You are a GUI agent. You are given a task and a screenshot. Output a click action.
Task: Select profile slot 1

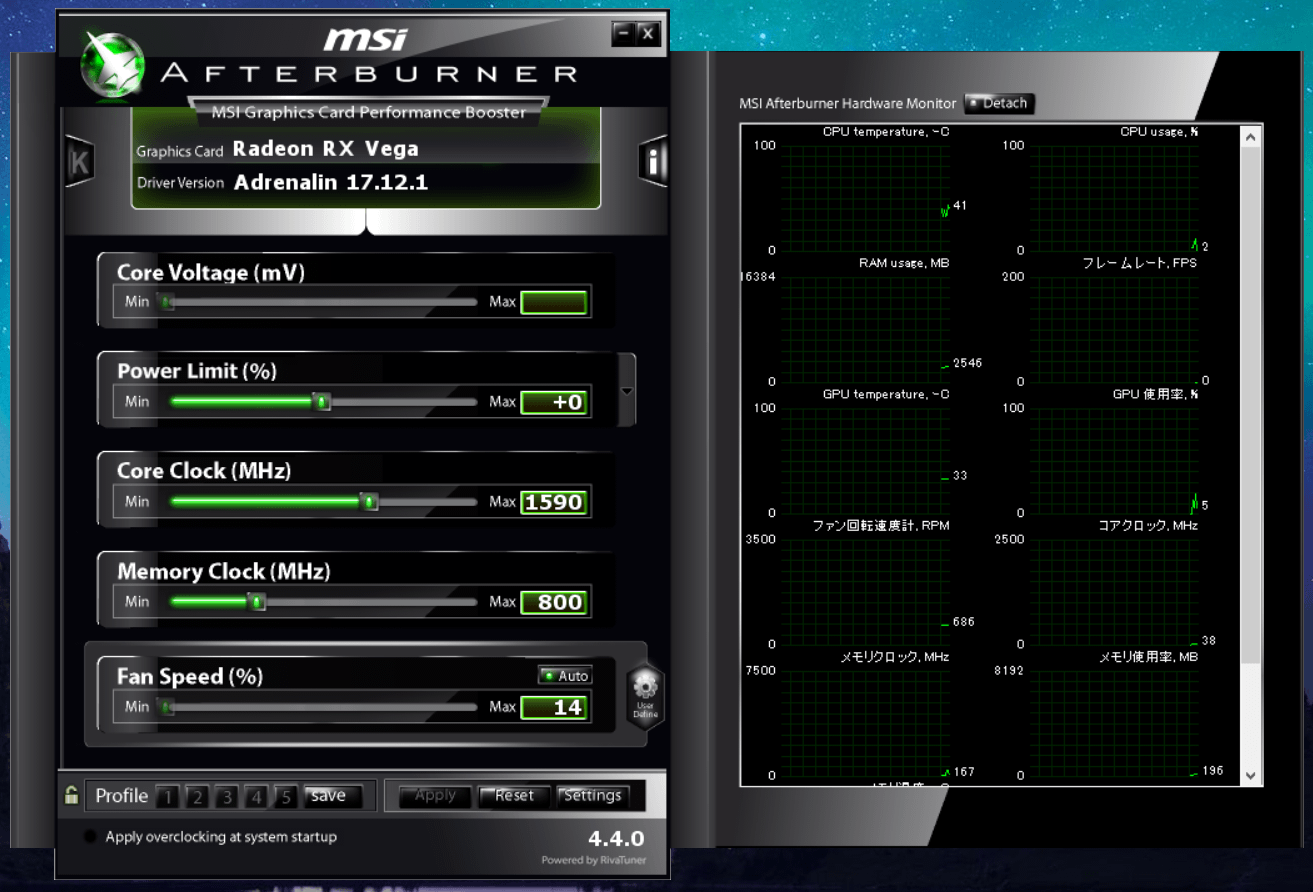point(168,797)
